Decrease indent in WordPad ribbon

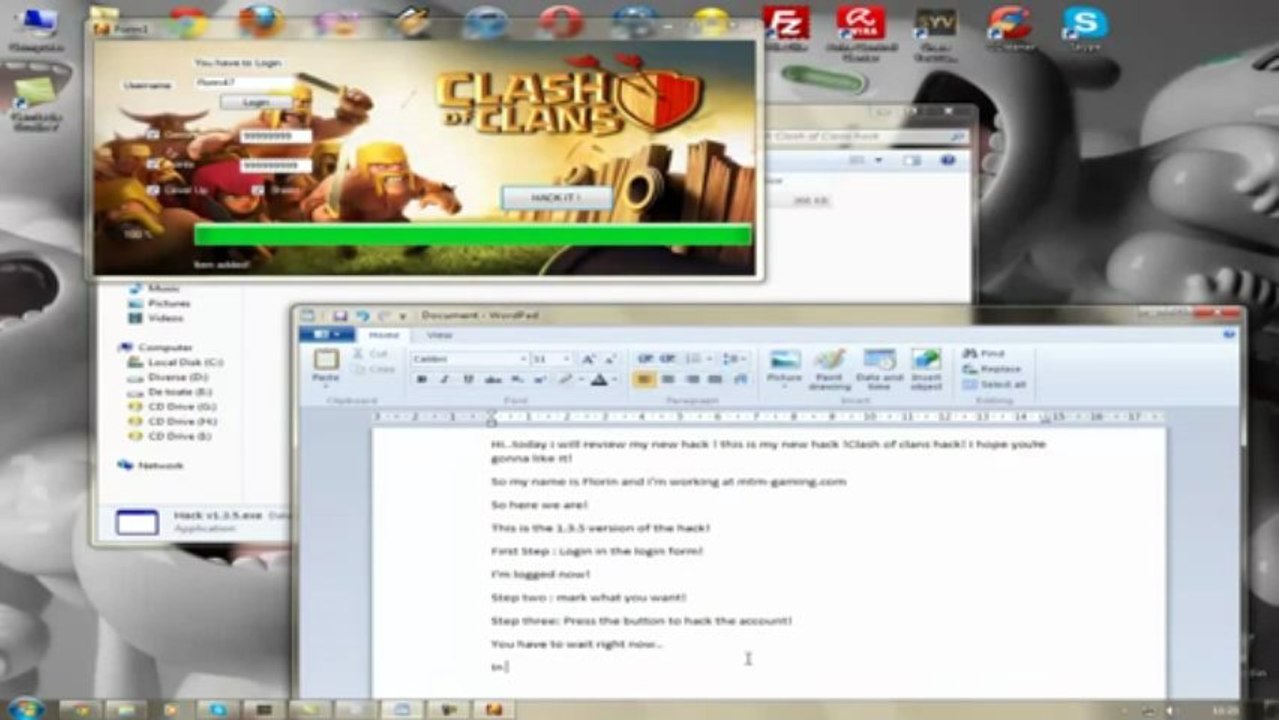644,359
